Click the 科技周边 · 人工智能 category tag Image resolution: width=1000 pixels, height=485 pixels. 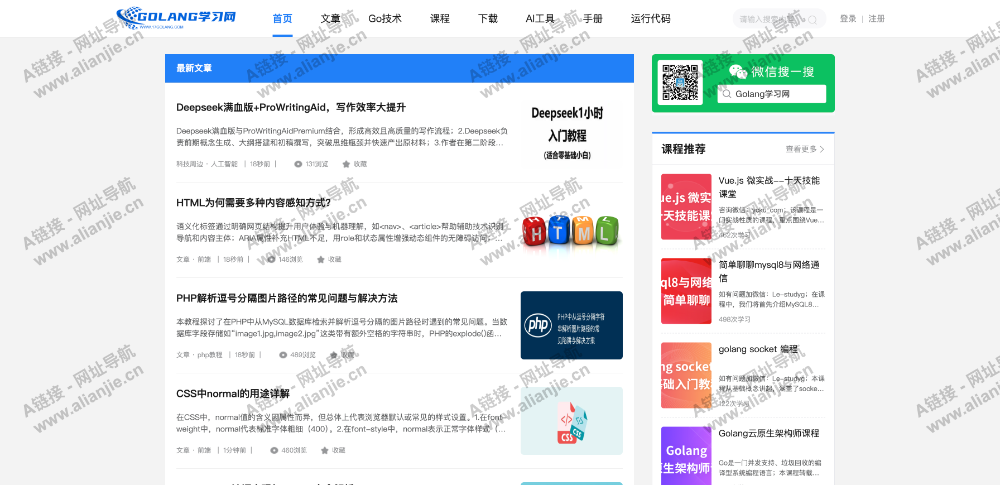pyautogui.click(x=207, y=164)
